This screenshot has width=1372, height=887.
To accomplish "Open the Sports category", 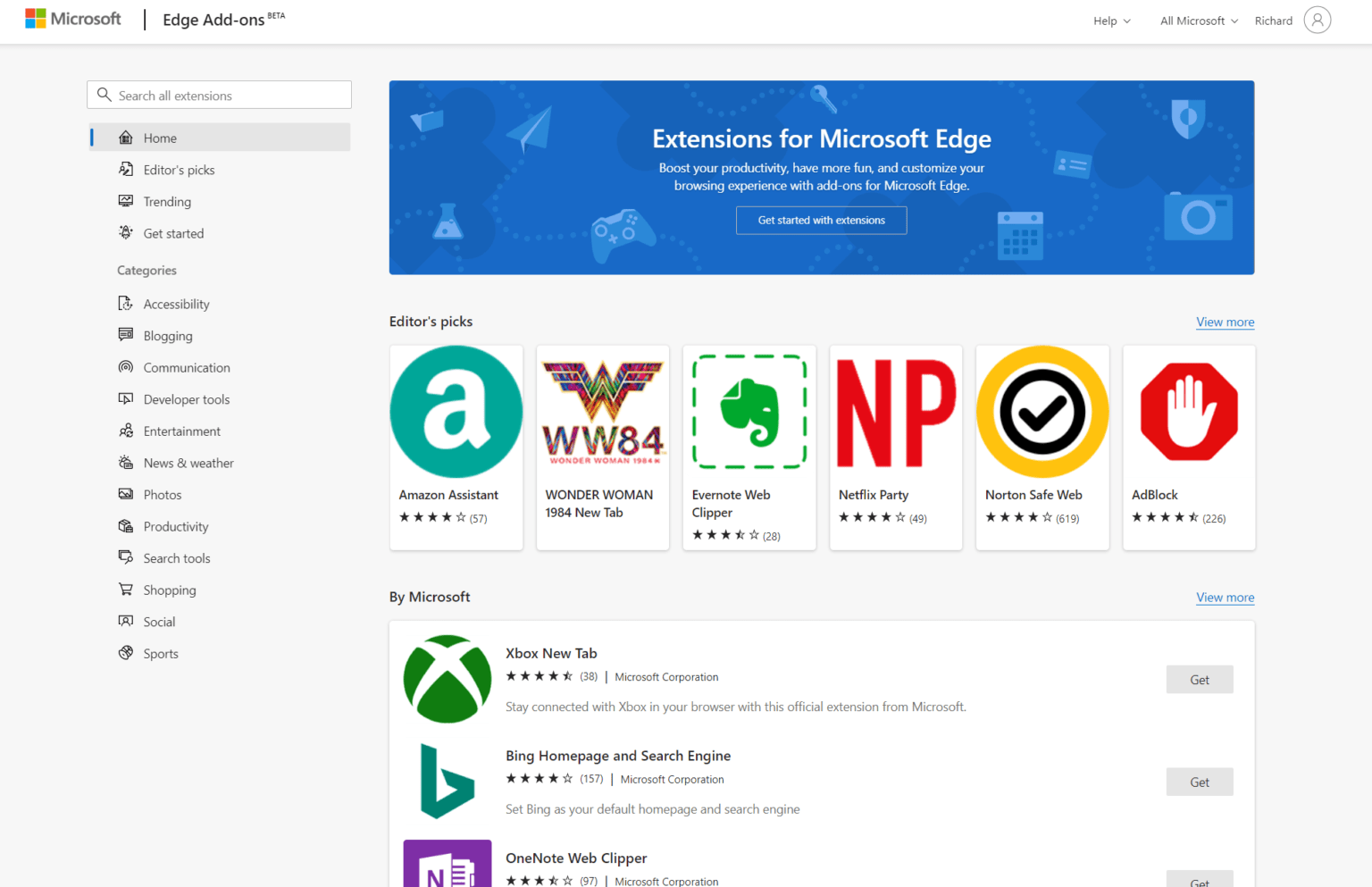I will (x=161, y=653).
